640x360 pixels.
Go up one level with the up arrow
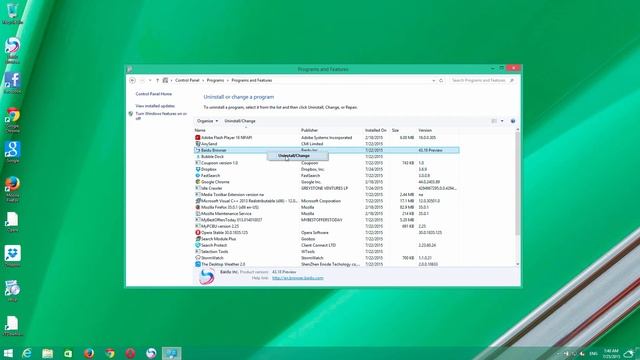coord(157,80)
